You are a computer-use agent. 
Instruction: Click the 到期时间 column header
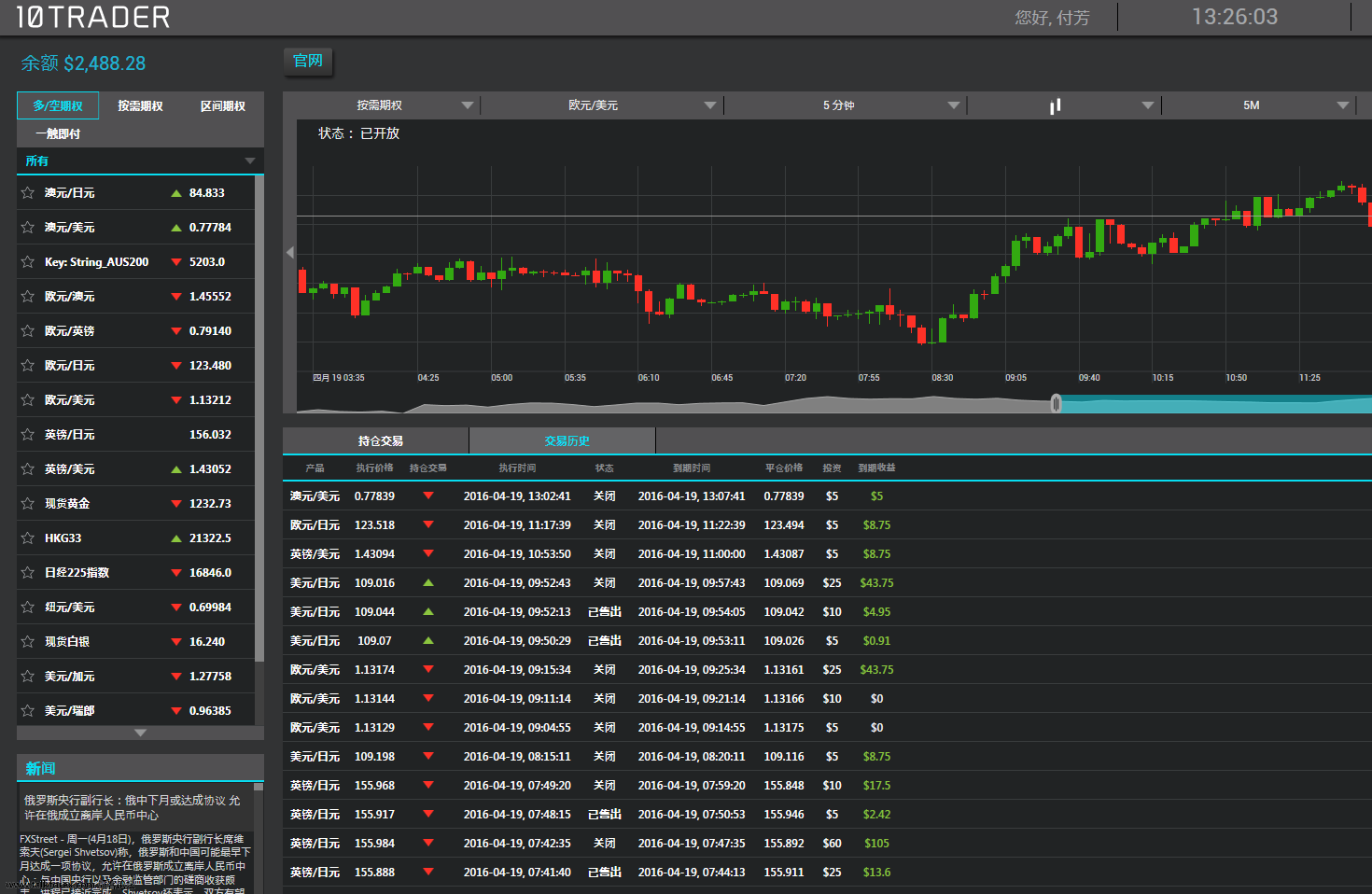tap(692, 468)
